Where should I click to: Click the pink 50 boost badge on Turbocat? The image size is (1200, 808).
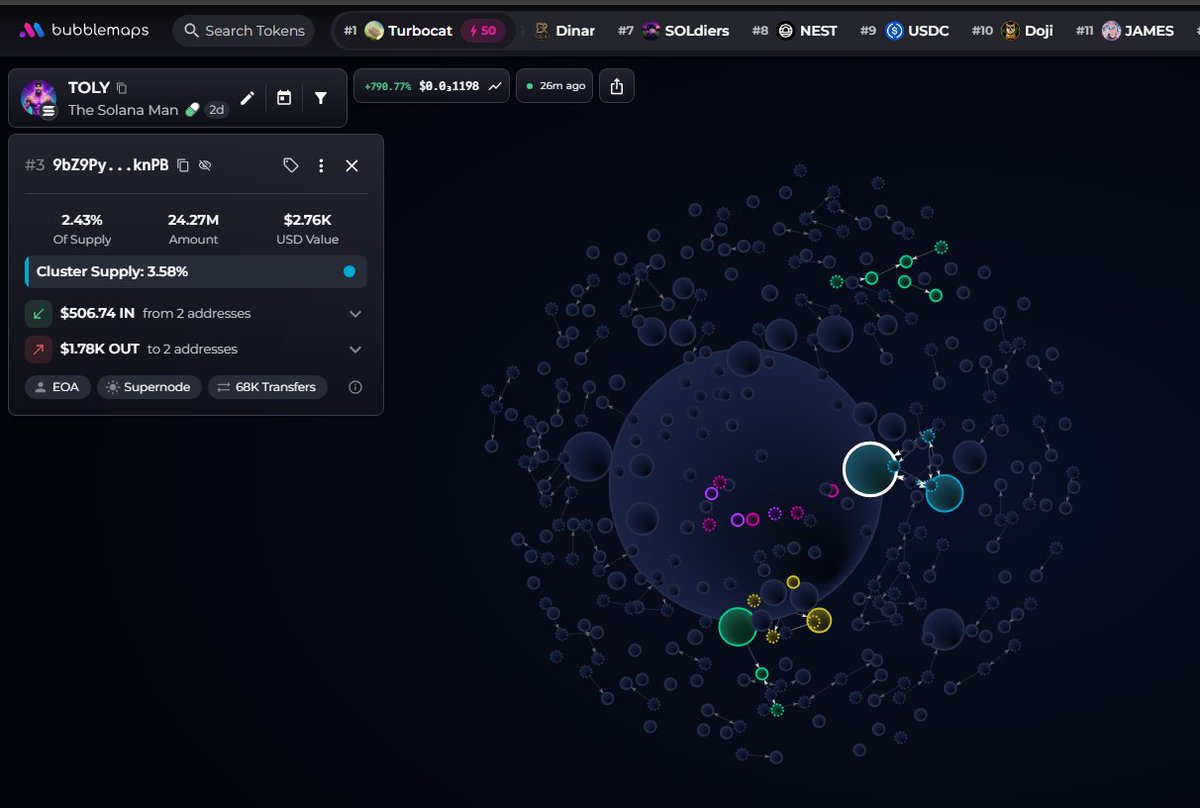point(481,31)
